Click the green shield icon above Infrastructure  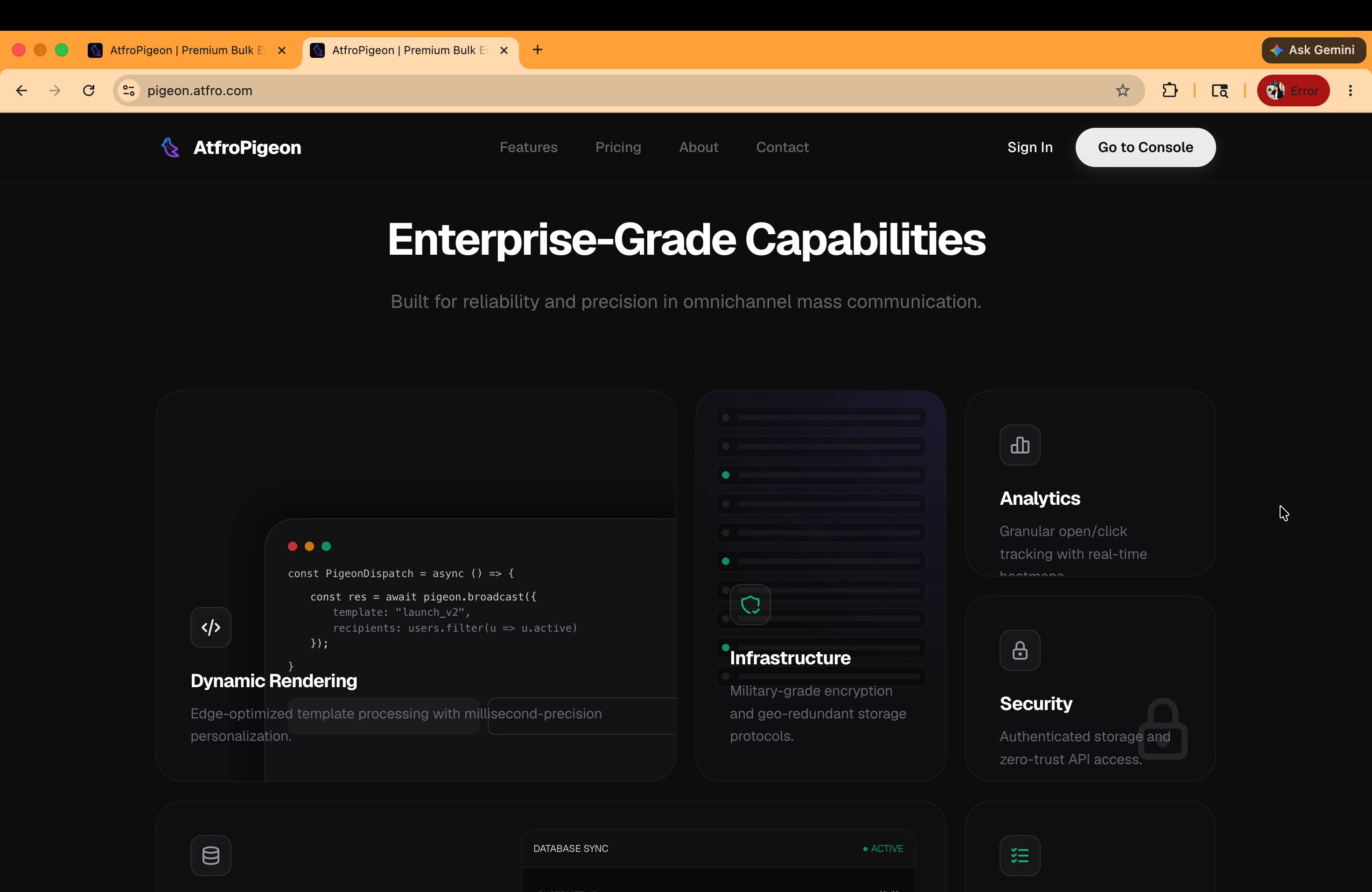(750, 605)
